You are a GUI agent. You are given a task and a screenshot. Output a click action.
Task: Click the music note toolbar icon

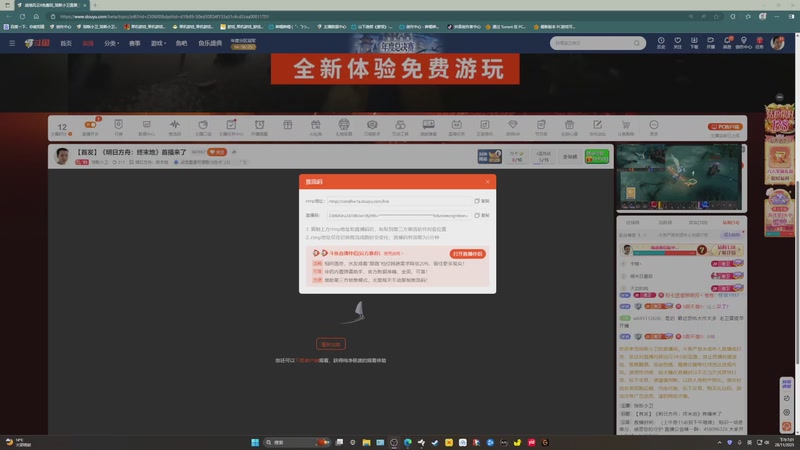coord(485,124)
